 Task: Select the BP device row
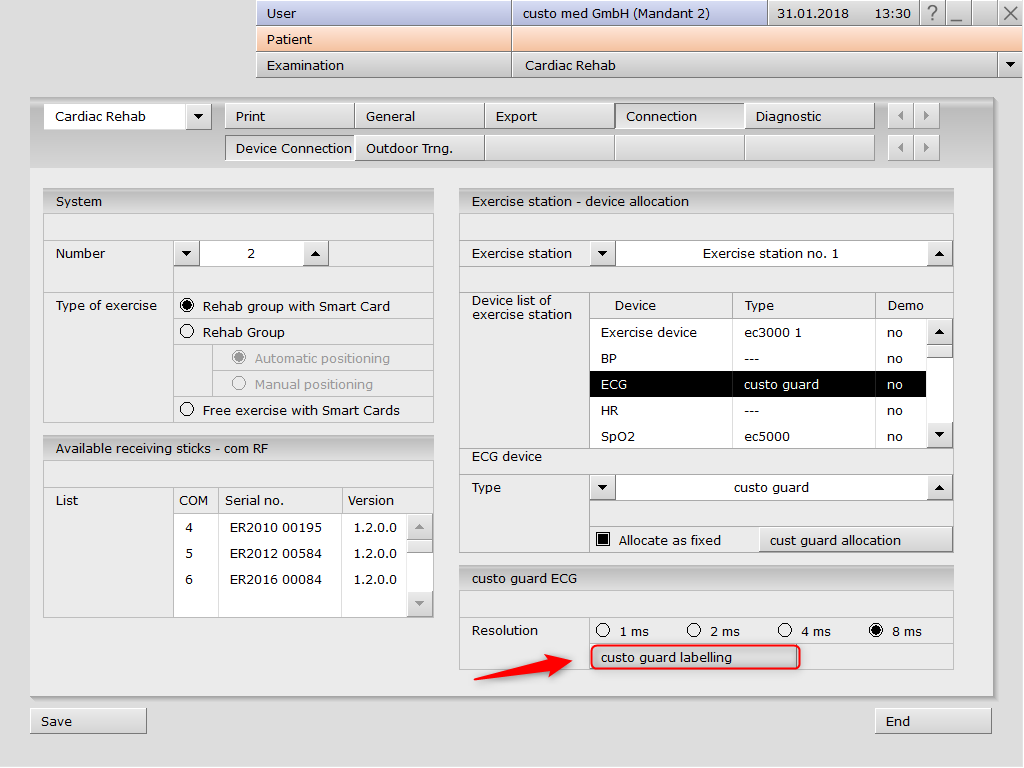pyautogui.click(x=758, y=359)
